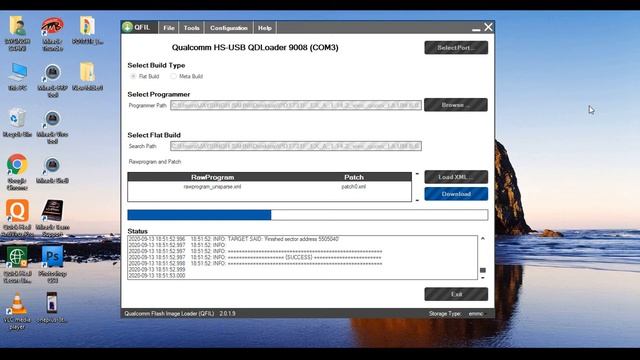Click the Search Path field
This screenshot has height=360, width=640.
(296, 146)
